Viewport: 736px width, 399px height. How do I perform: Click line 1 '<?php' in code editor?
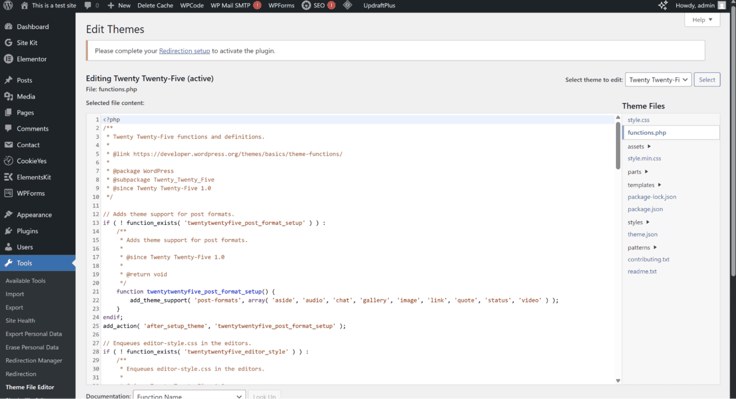click(x=112, y=120)
